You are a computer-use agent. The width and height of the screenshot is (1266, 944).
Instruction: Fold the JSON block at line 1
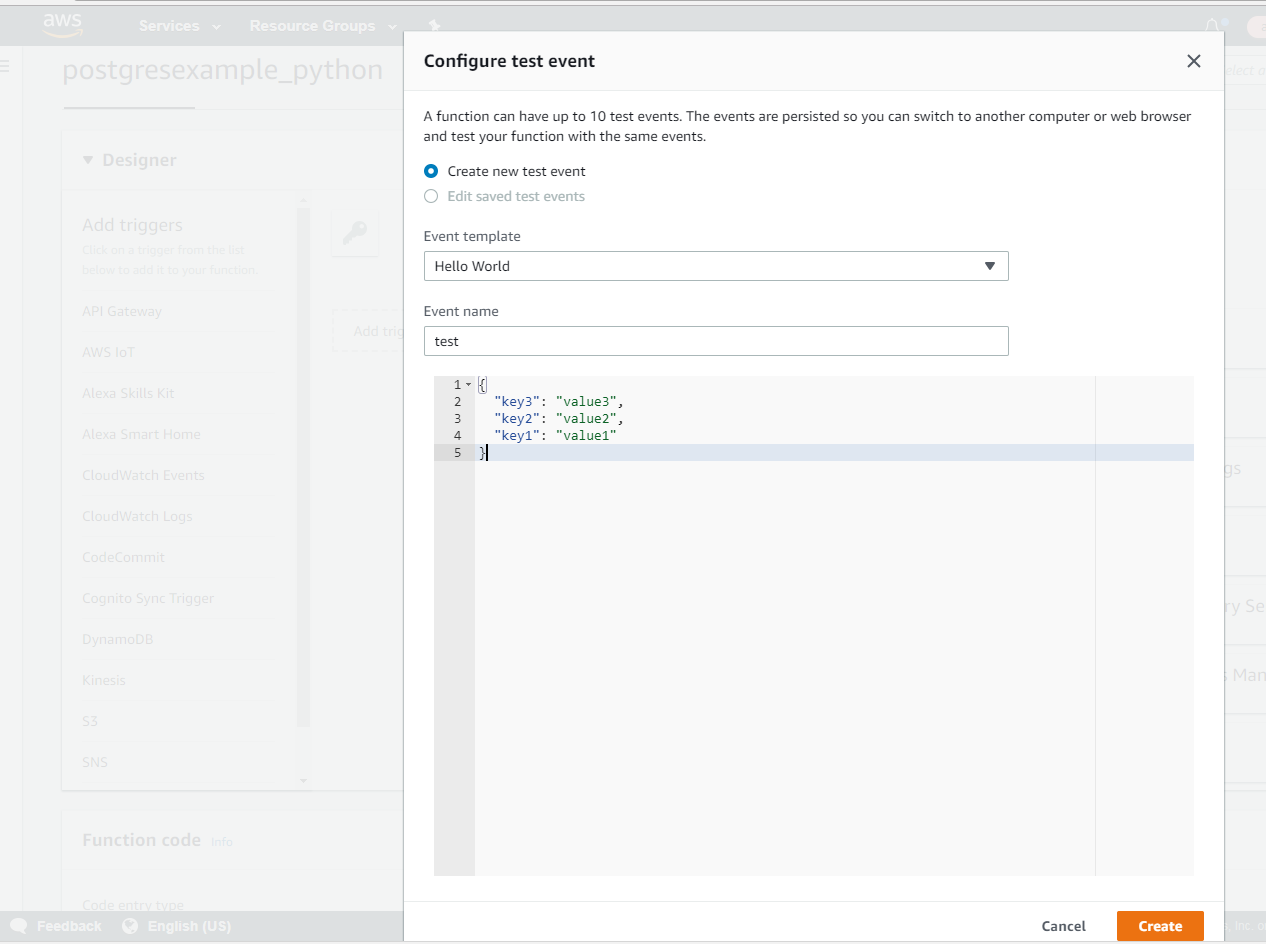click(x=469, y=385)
